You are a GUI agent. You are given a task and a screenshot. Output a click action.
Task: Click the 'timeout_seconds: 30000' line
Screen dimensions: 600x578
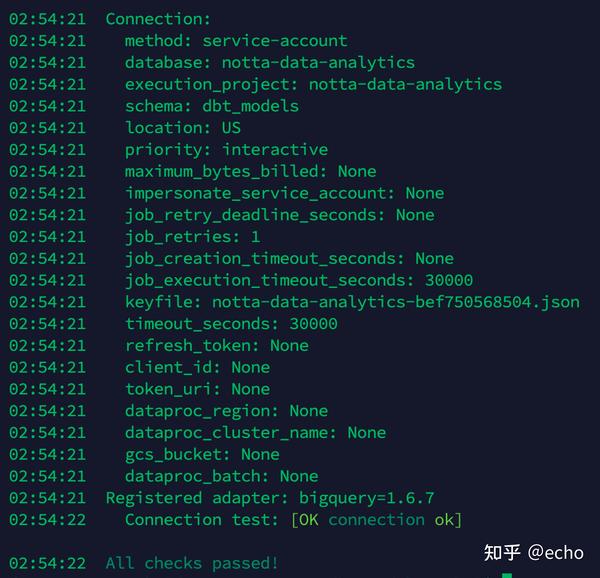click(x=231, y=324)
